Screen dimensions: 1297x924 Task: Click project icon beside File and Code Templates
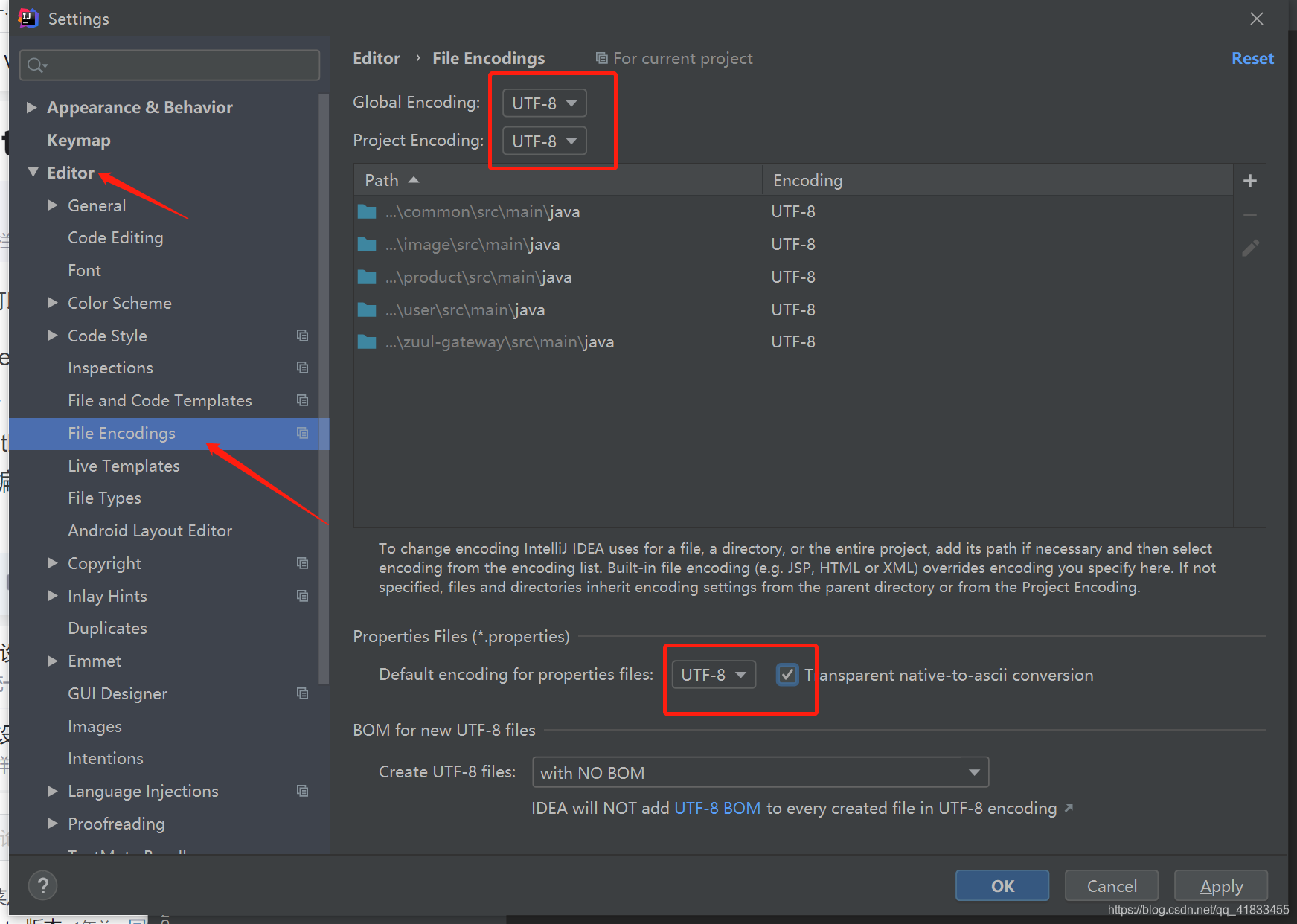click(x=302, y=400)
